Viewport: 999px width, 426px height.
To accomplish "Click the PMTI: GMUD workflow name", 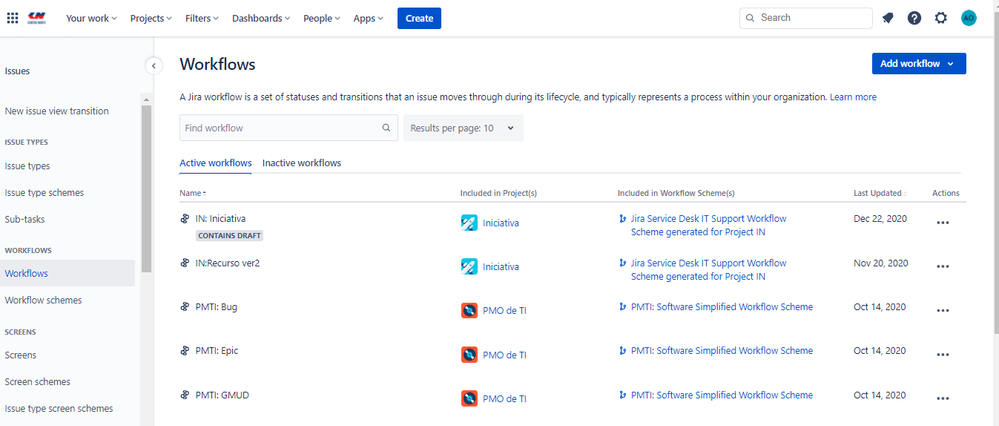I will coord(222,395).
